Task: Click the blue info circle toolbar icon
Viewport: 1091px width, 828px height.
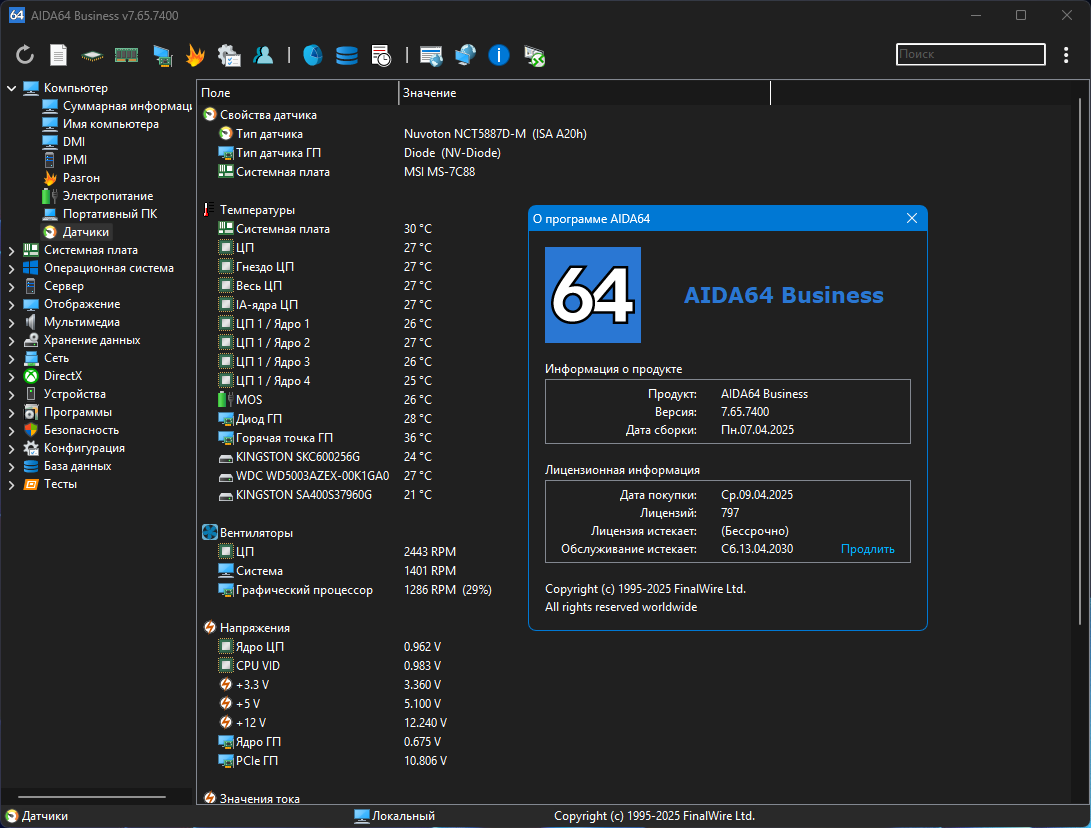Action: click(499, 55)
